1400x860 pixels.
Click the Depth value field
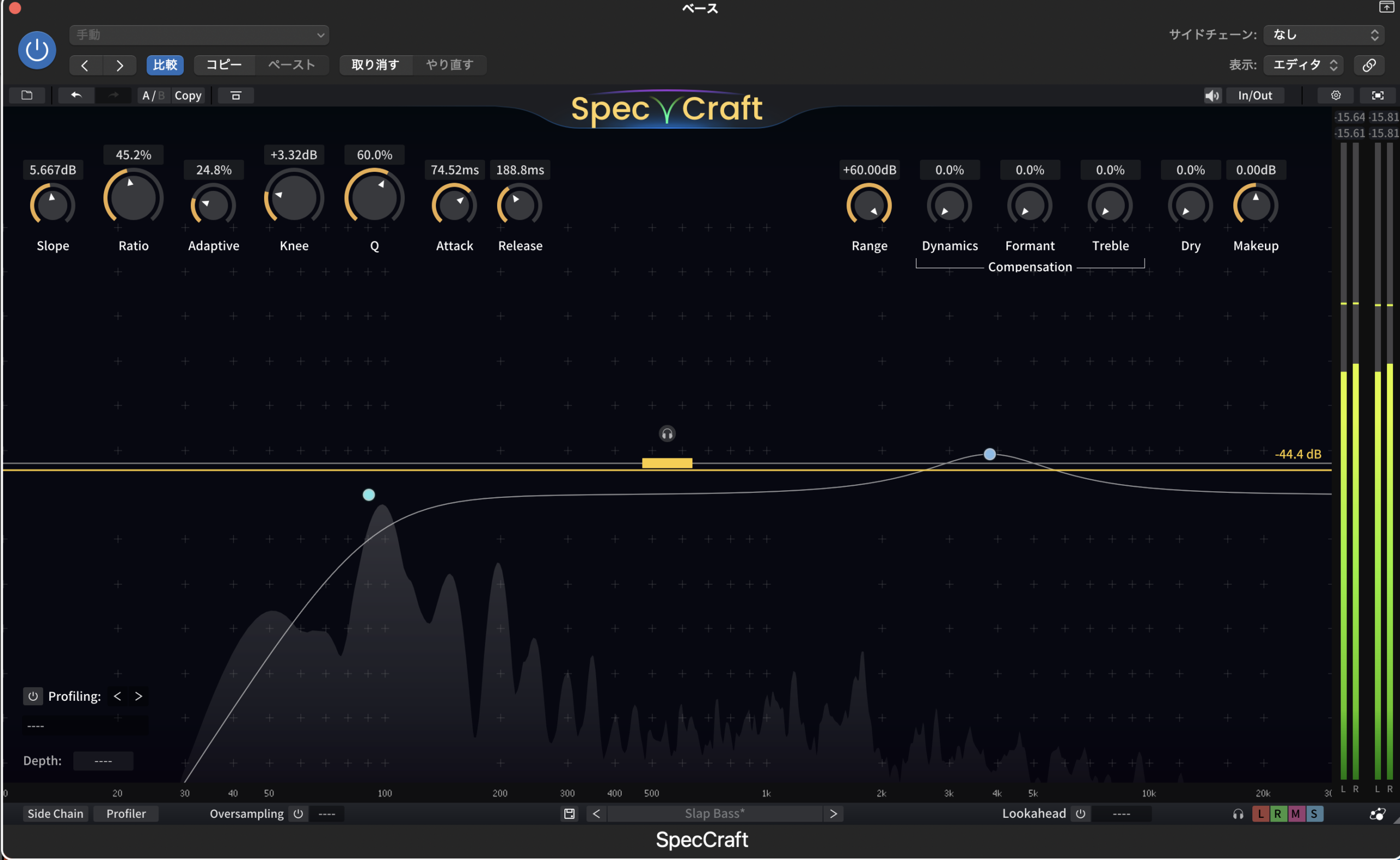click(x=103, y=761)
